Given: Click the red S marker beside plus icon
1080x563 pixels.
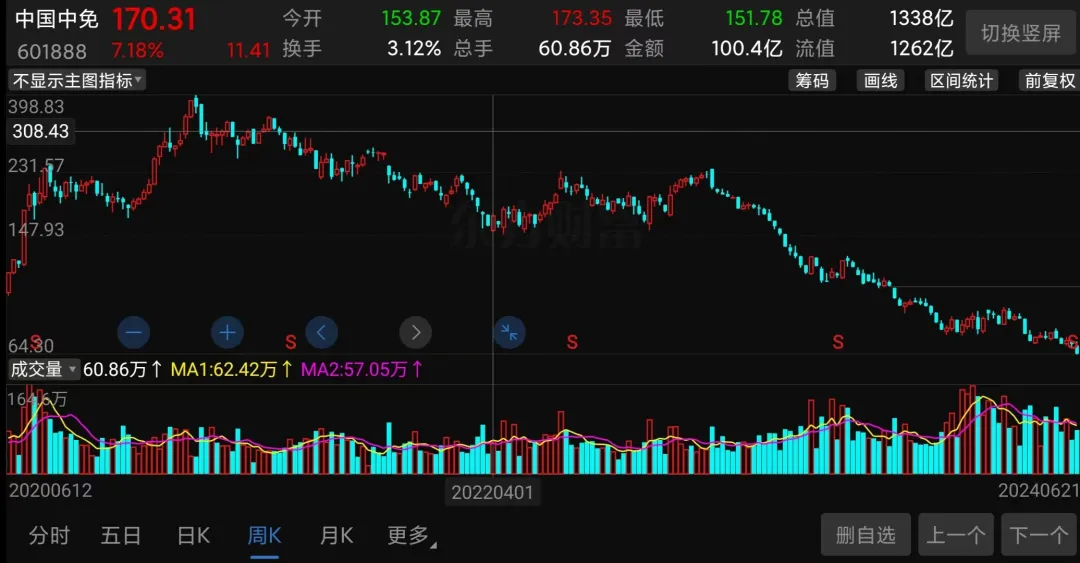Looking at the screenshot, I should (x=291, y=342).
